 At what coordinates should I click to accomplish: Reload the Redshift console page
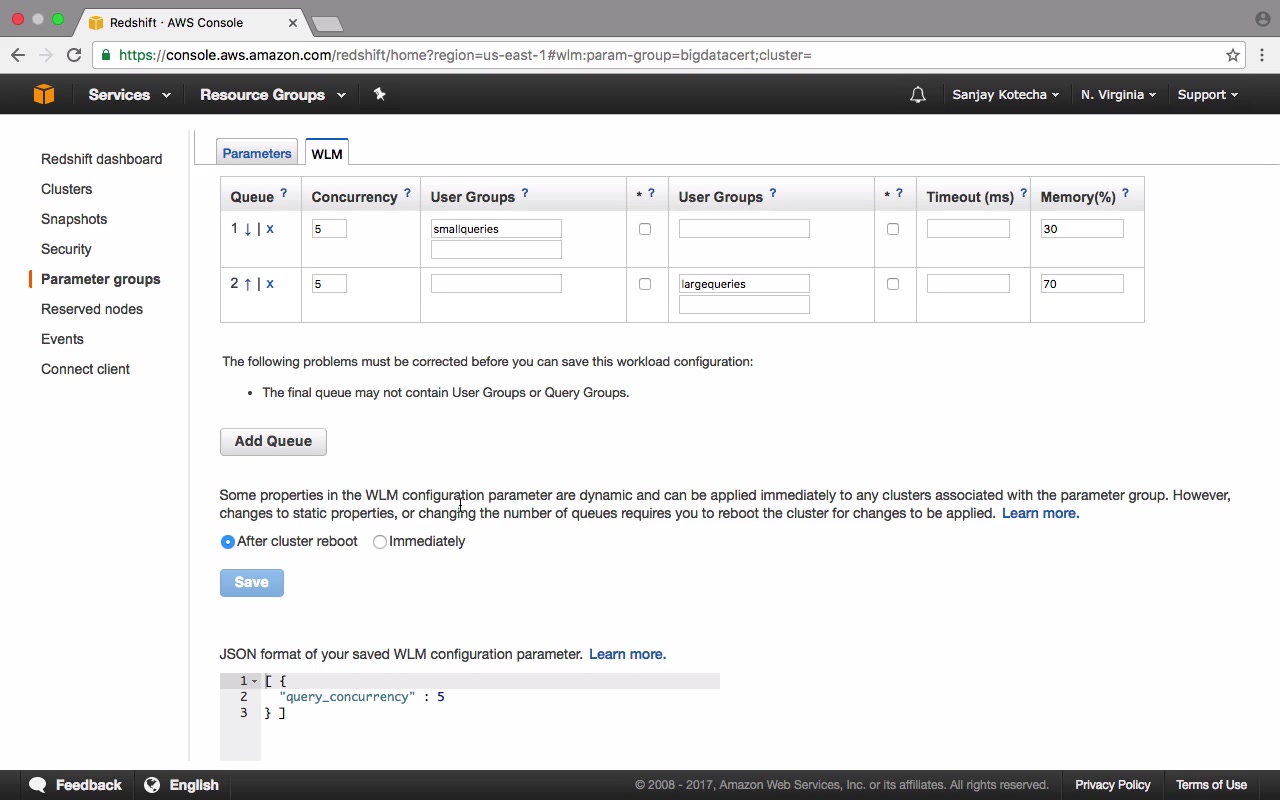tap(74, 55)
